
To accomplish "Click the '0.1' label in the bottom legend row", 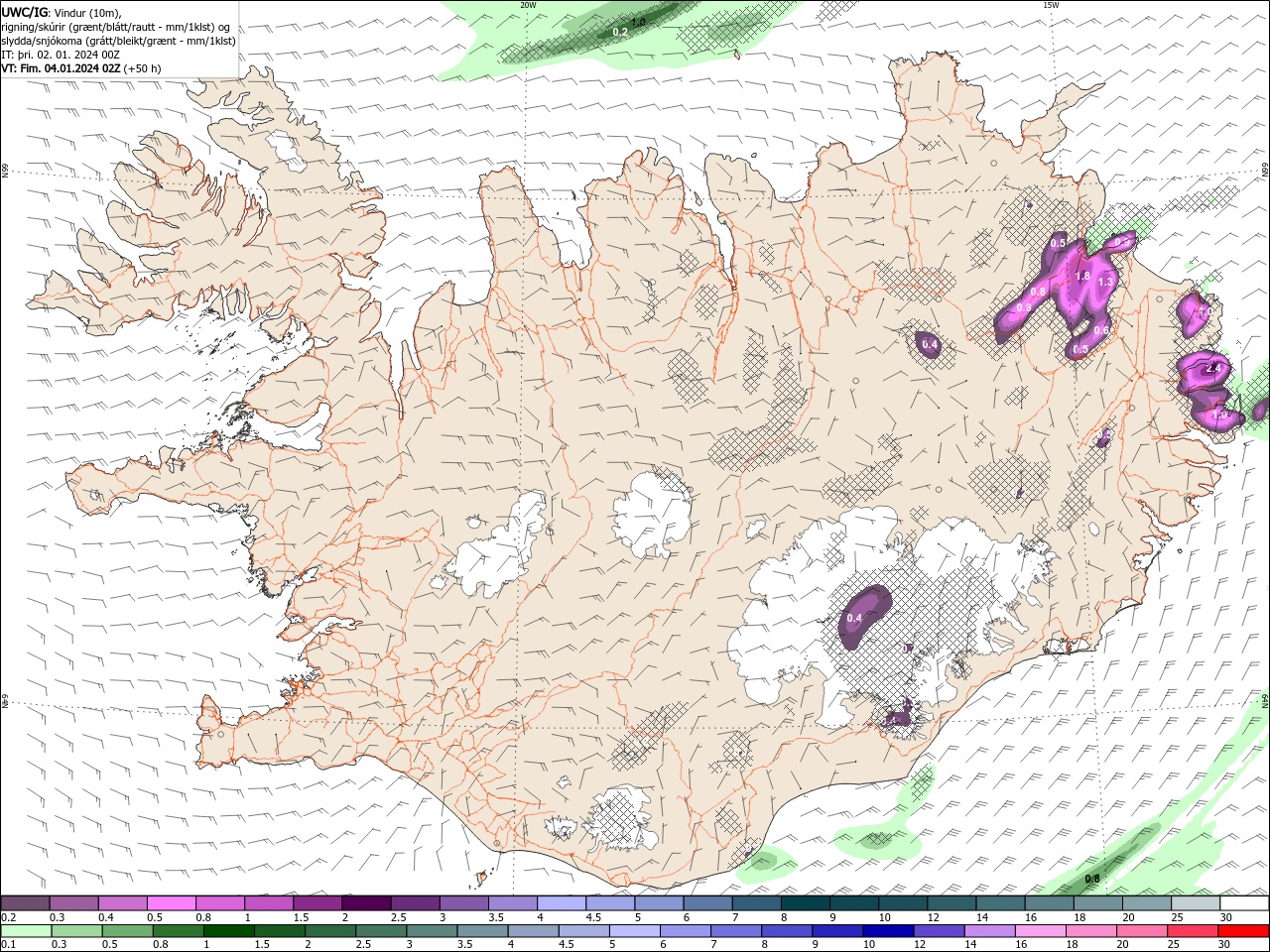I will pyautogui.click(x=9, y=945).
